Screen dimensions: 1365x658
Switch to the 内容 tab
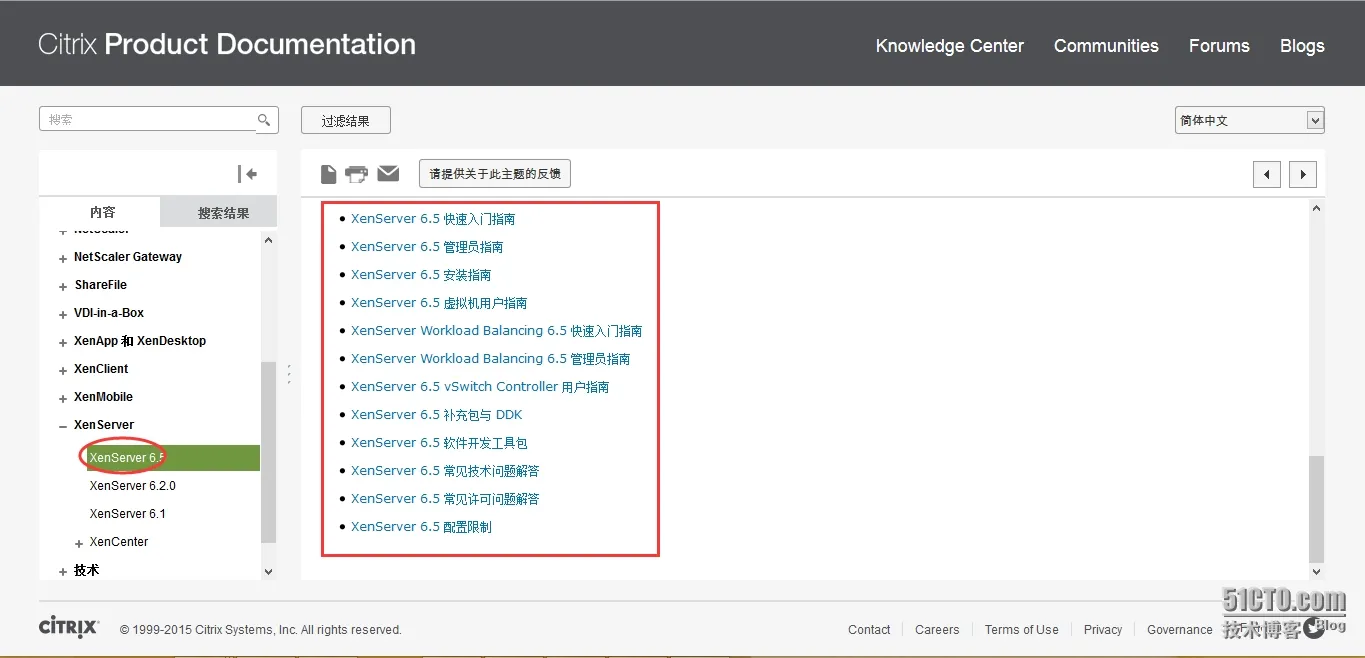coord(100,212)
